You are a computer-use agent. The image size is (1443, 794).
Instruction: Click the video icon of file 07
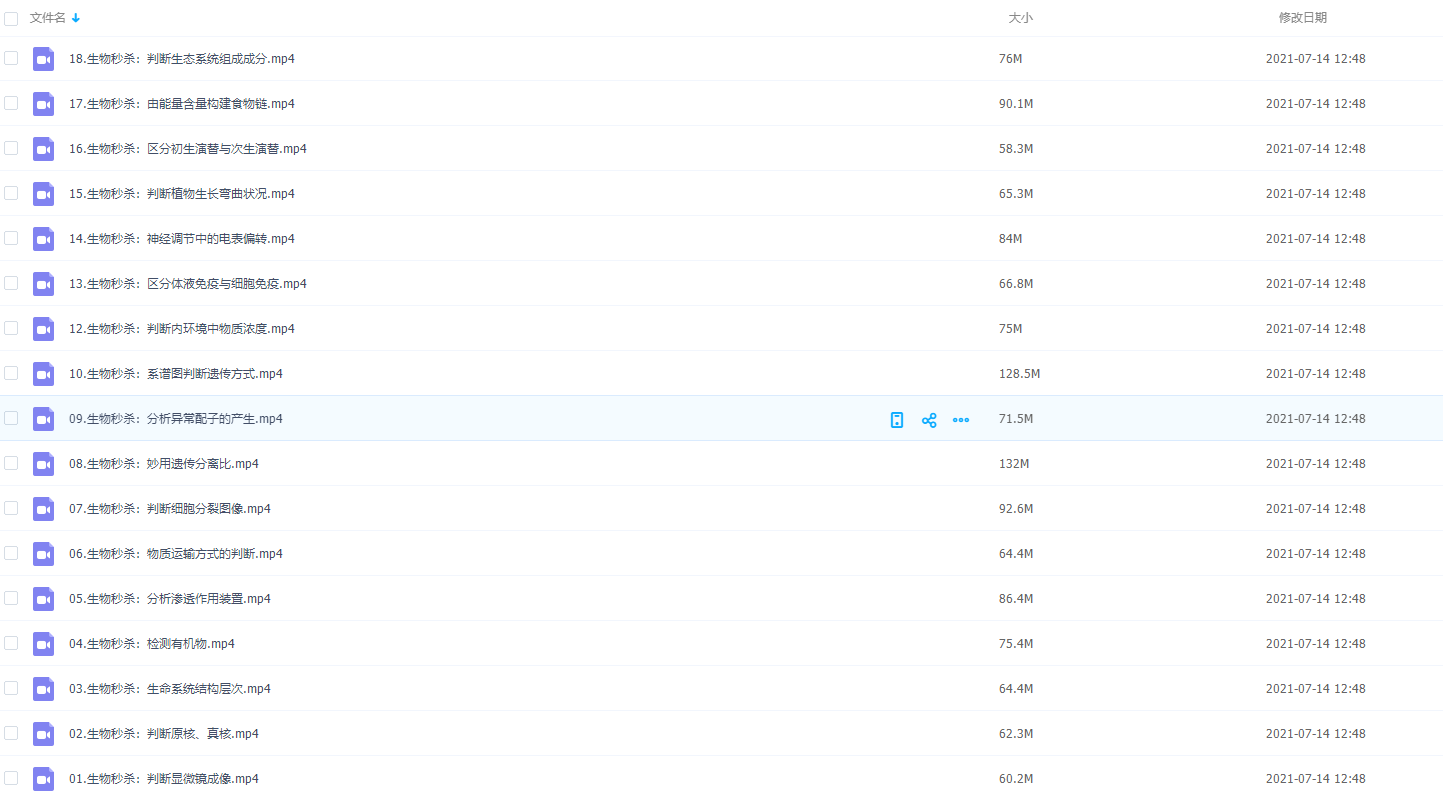pyautogui.click(x=43, y=509)
